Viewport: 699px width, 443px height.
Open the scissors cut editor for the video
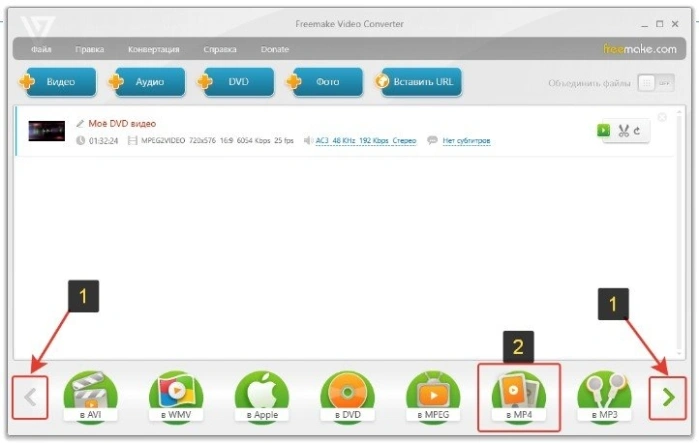pyautogui.click(x=623, y=131)
